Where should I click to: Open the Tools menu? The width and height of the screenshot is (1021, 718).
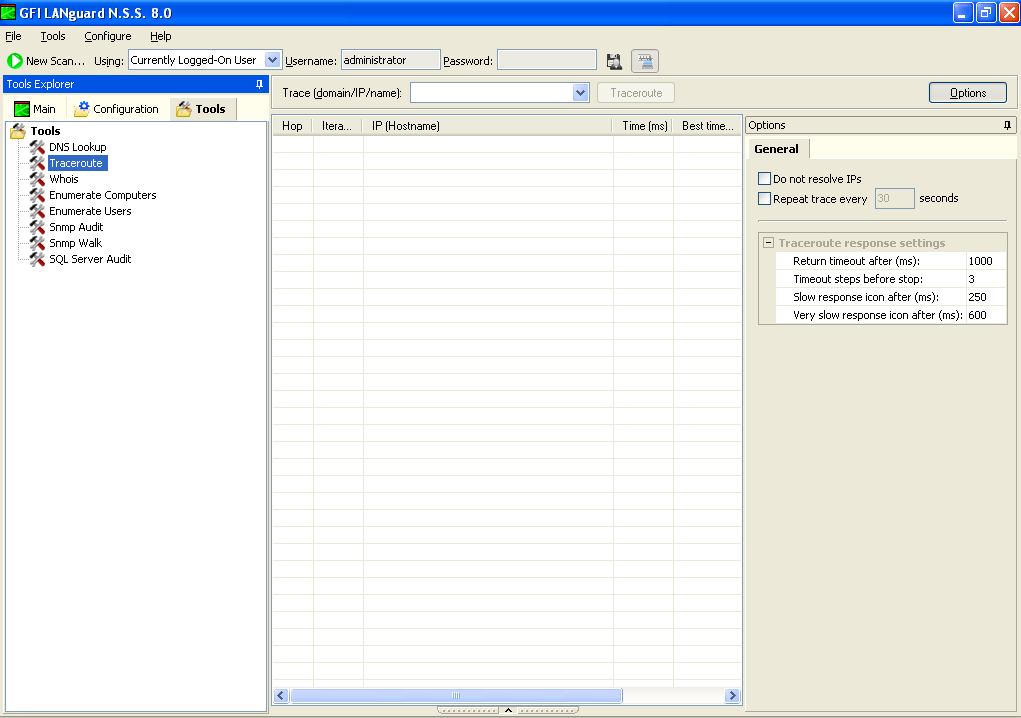53,36
